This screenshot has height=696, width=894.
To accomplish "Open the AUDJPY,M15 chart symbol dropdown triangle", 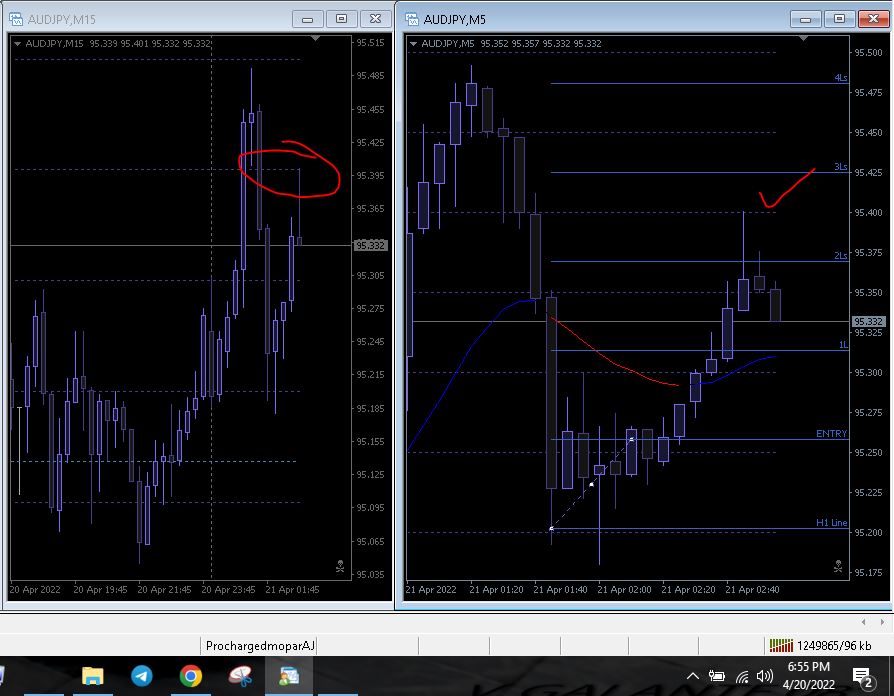I will click(x=17, y=43).
